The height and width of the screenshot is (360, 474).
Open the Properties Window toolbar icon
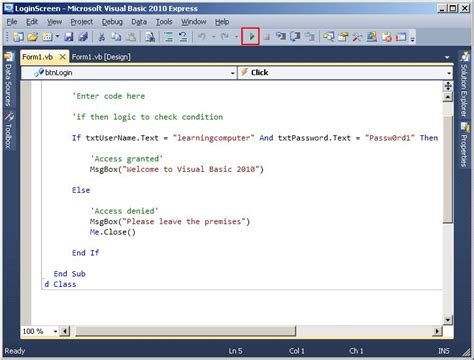(x=343, y=36)
